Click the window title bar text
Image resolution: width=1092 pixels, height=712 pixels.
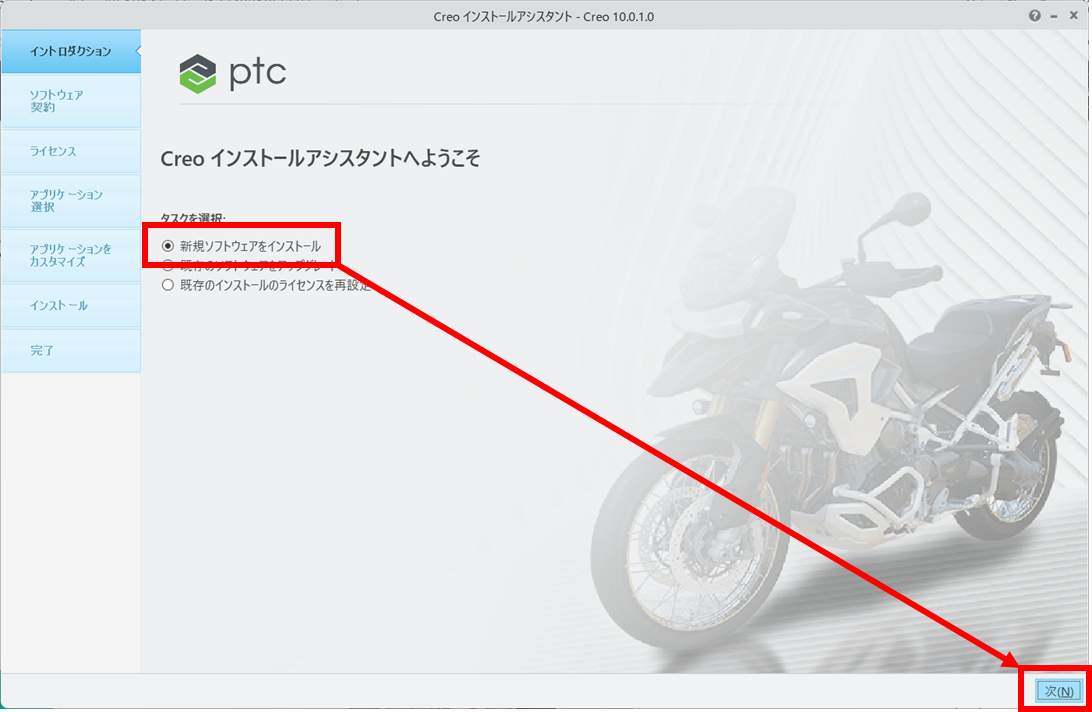(x=545, y=16)
